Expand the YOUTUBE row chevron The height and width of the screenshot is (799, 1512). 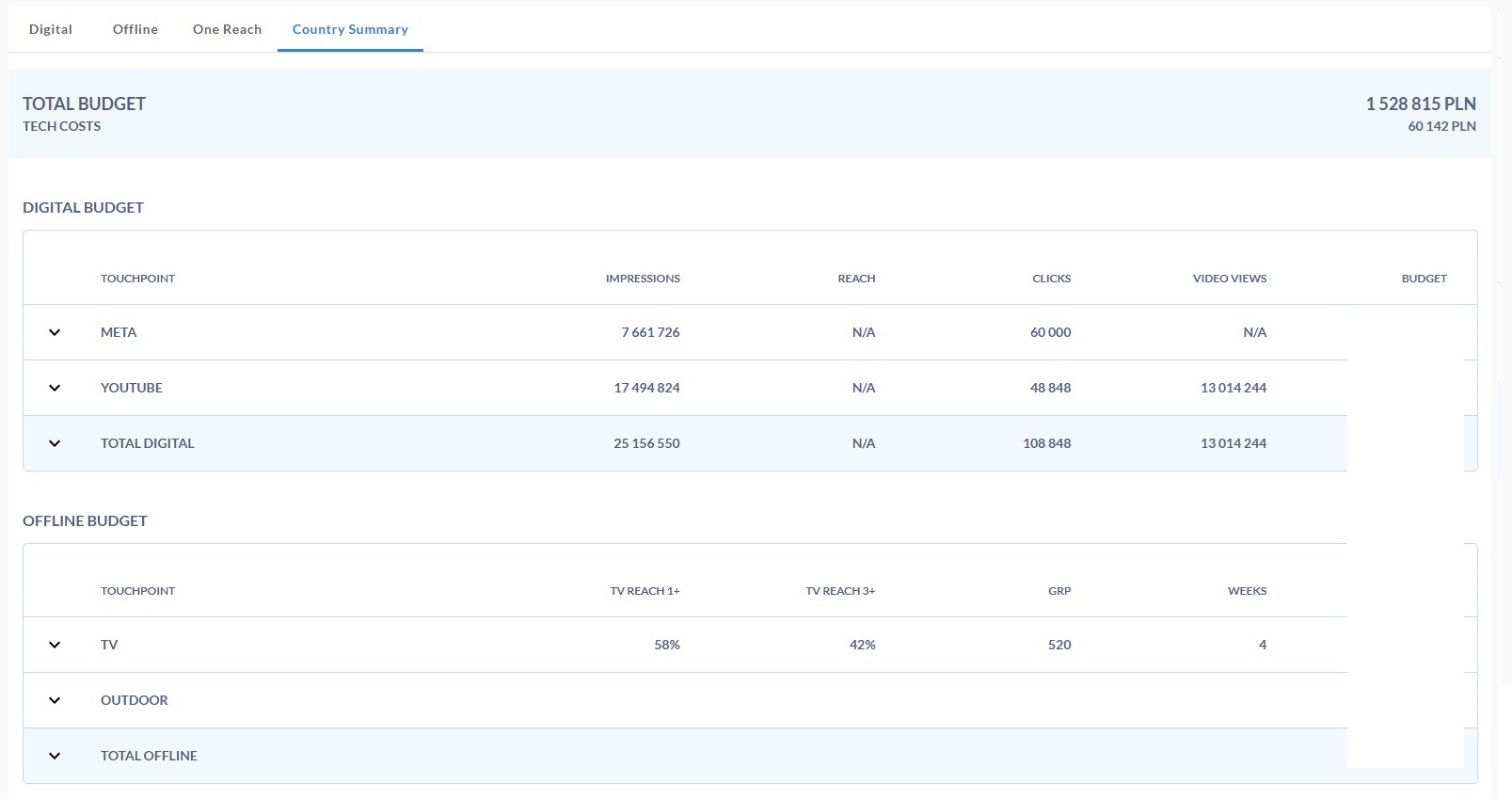click(x=55, y=388)
